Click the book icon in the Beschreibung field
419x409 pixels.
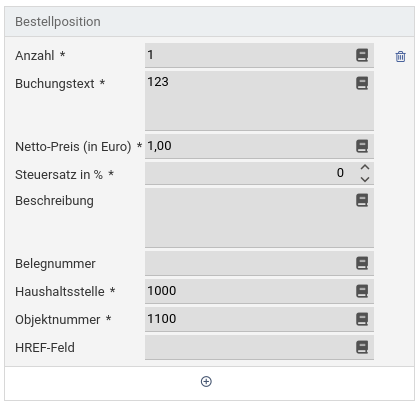362,200
